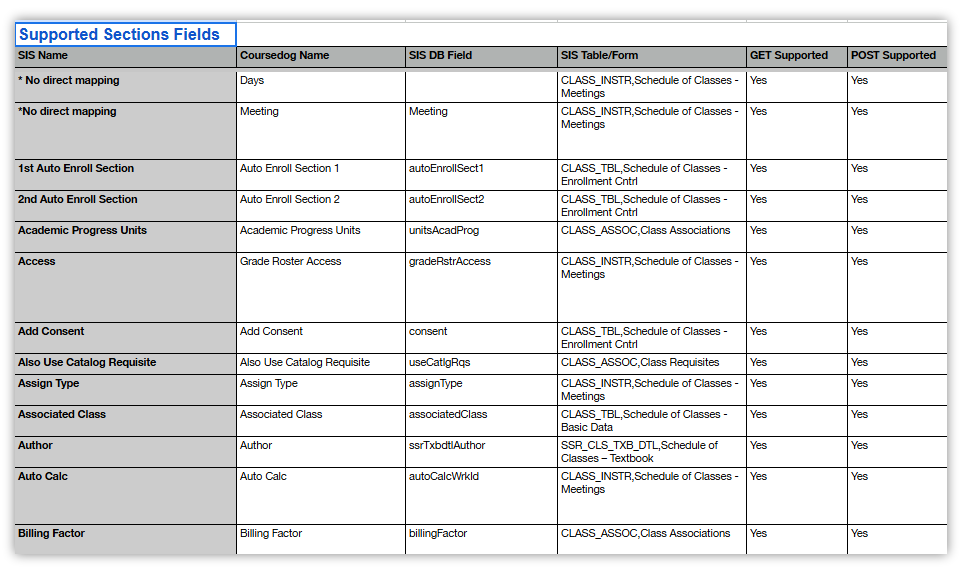Image resolution: width=963 pixels, height=568 pixels.
Task: Select the 'CLASS_ASSOC,Class Associations' cell in Academic Progress row
Action: tap(652, 237)
